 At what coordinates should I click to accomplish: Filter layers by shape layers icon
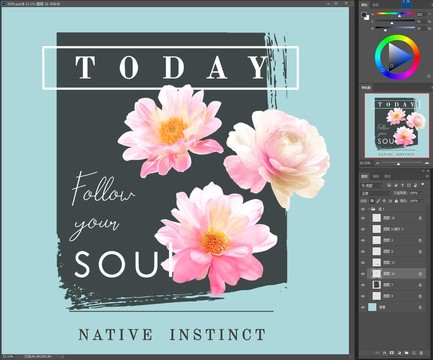tap(409, 185)
